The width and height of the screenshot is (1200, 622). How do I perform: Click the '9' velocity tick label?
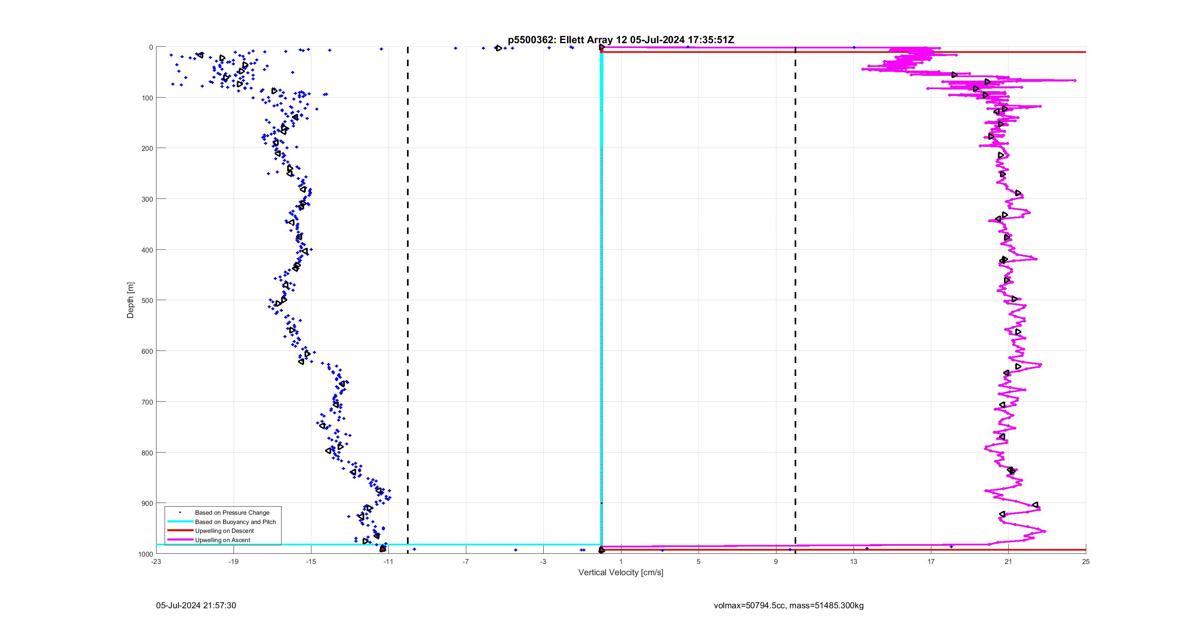coord(776,561)
